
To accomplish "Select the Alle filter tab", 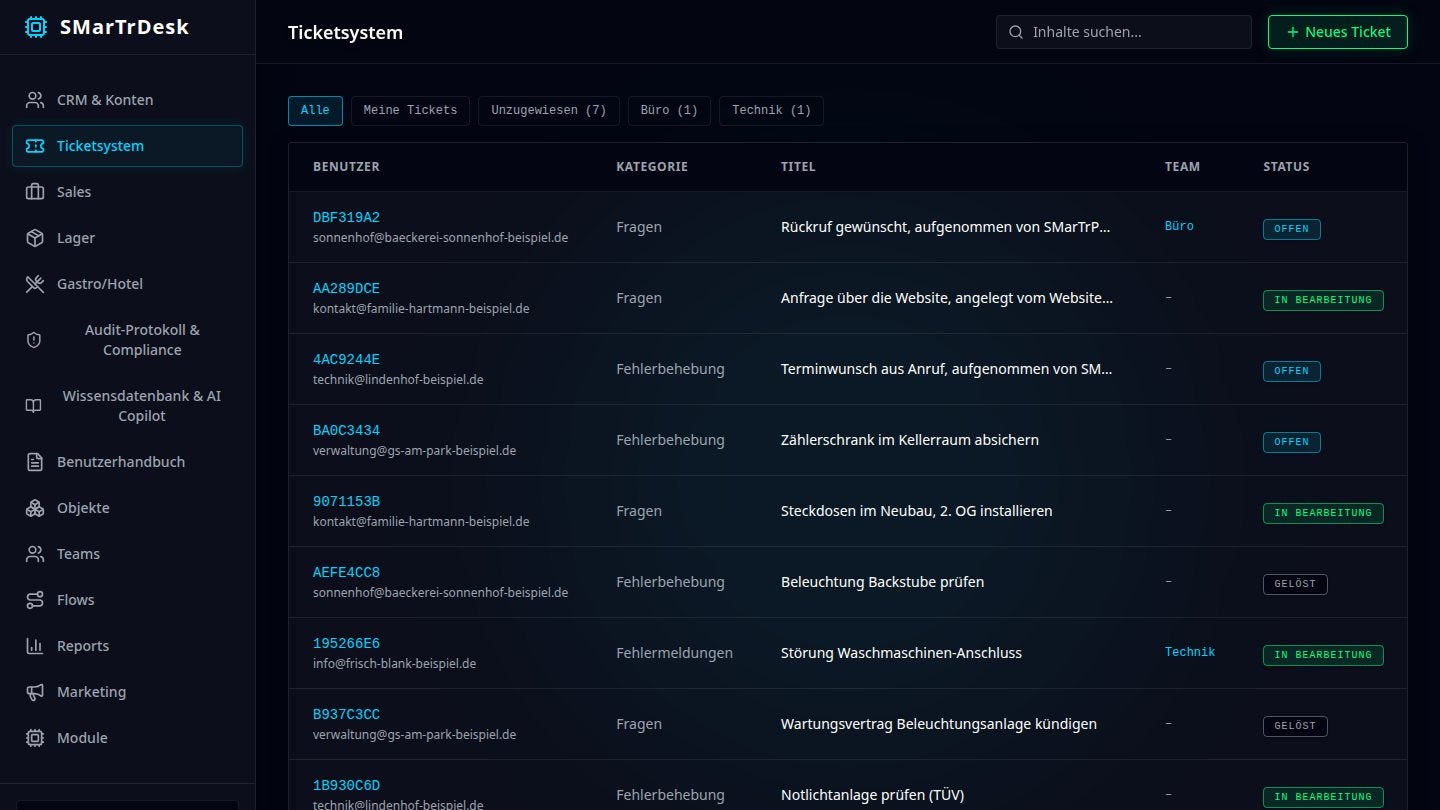I will click(315, 110).
